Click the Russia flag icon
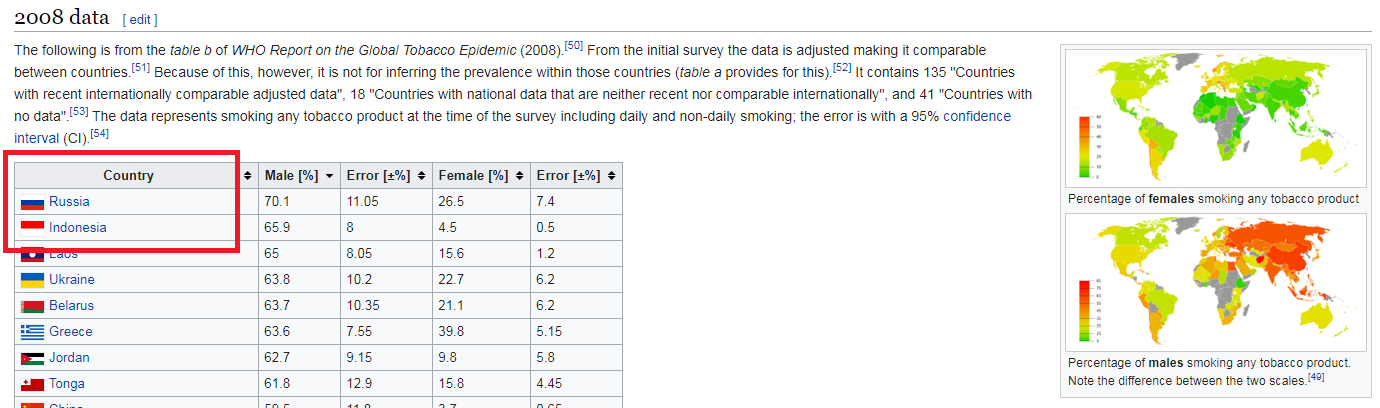 pyautogui.click(x=32, y=202)
